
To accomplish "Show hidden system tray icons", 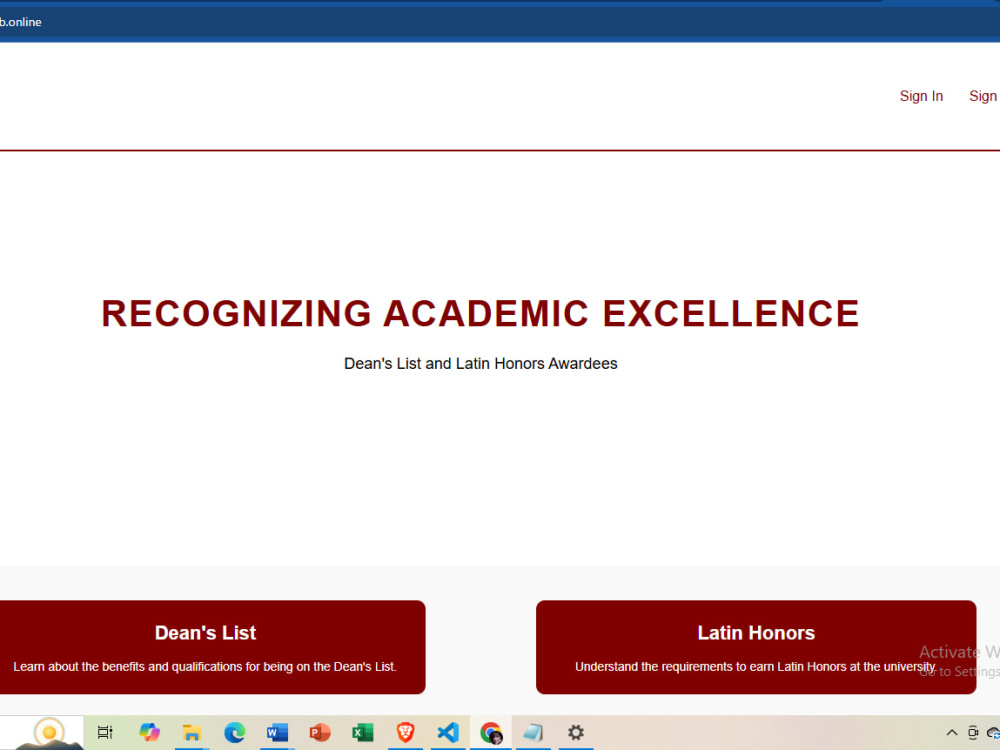I will point(952,732).
